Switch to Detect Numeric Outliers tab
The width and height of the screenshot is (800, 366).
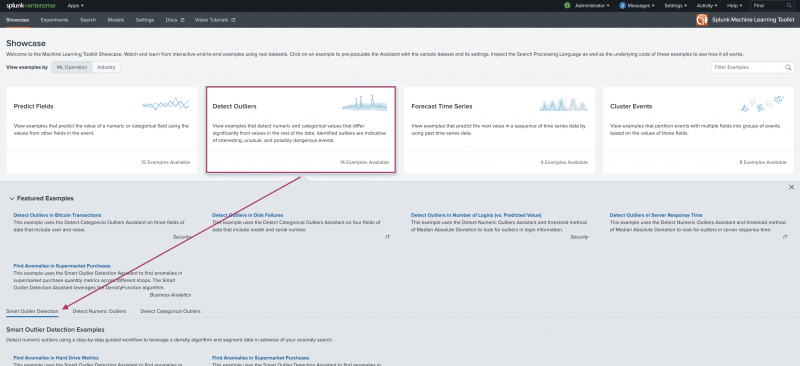tap(99, 311)
